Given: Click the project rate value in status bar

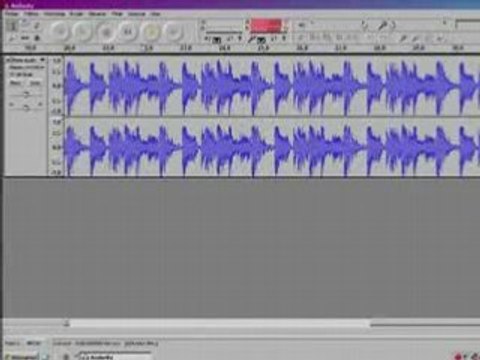Looking at the screenshot, I should tap(34, 343).
